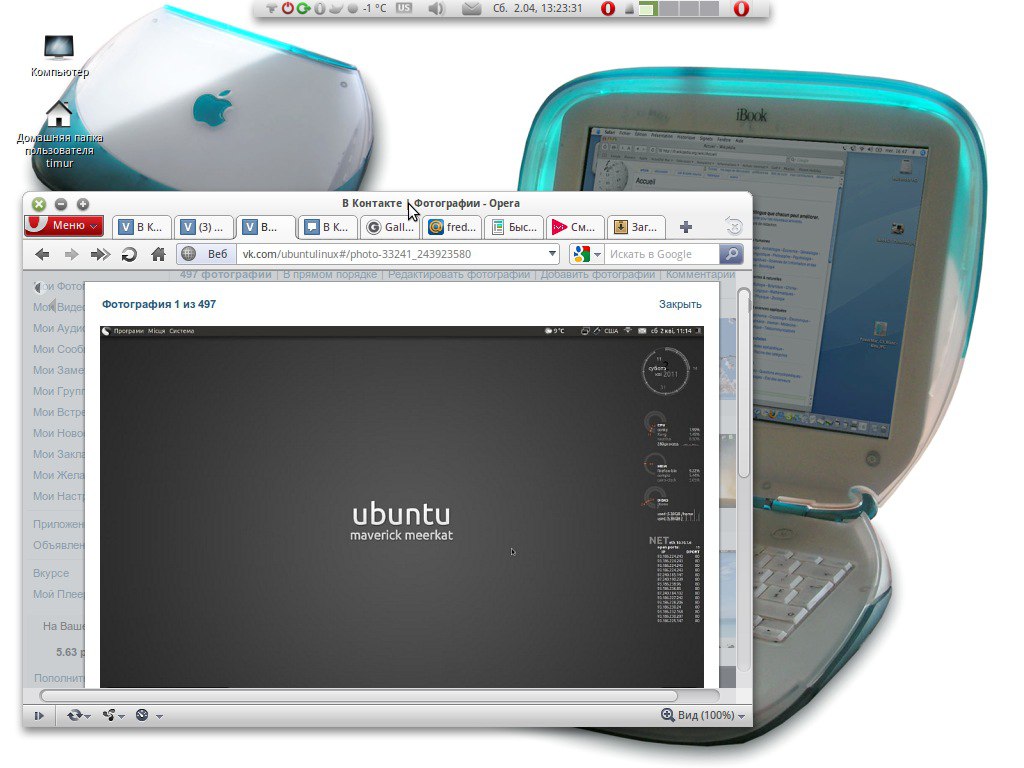Open a new tab with plus button
1024x768 pixels.
(685, 227)
